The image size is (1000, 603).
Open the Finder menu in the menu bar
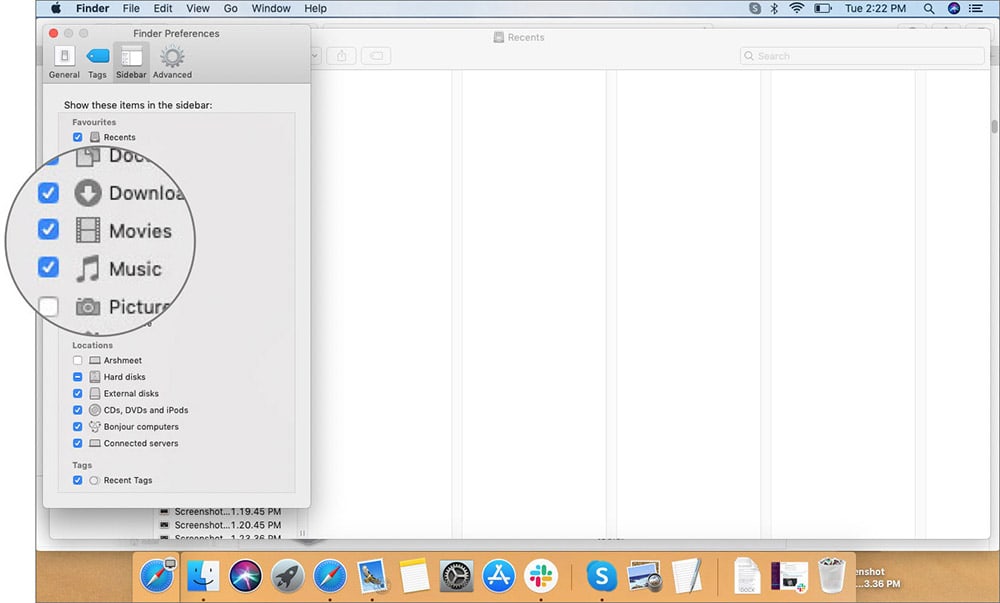click(x=92, y=8)
